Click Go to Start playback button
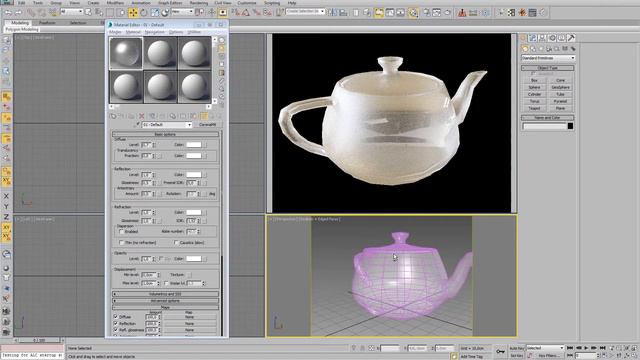This screenshot has width=640, height=360. coord(570,348)
